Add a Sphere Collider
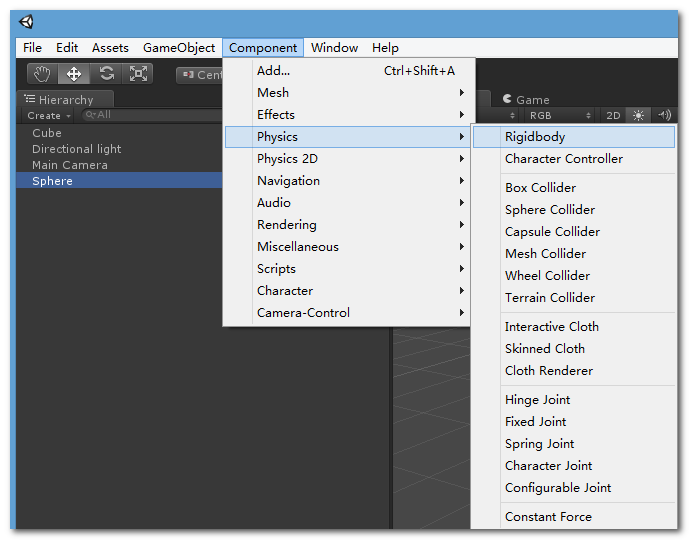This screenshot has height=540, width=689. point(574,210)
